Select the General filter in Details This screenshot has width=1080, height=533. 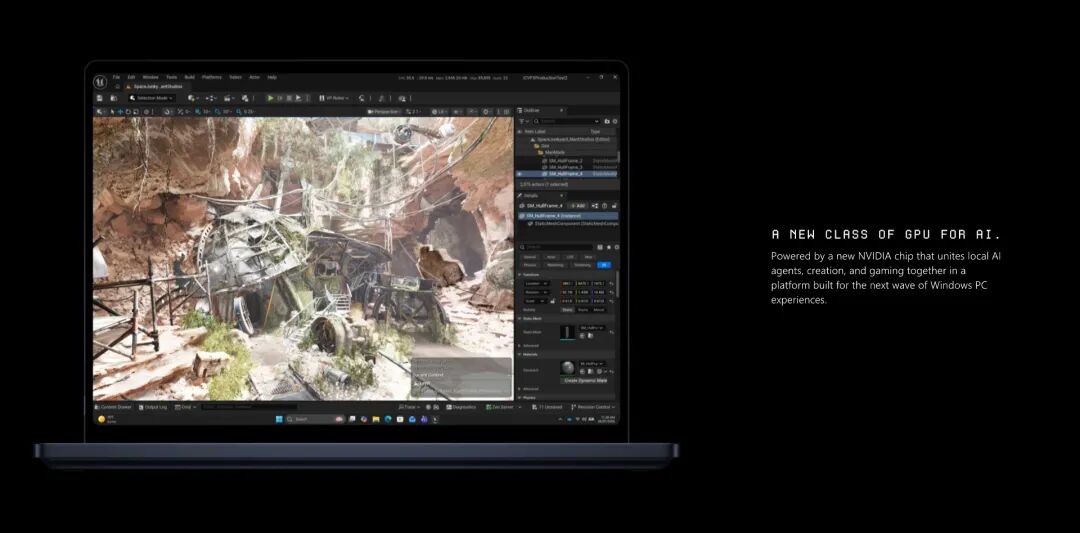[x=530, y=257]
